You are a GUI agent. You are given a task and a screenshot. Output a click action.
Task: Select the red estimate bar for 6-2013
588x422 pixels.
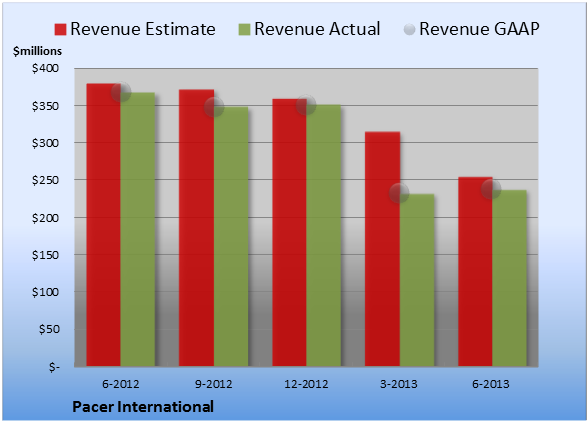(476, 272)
